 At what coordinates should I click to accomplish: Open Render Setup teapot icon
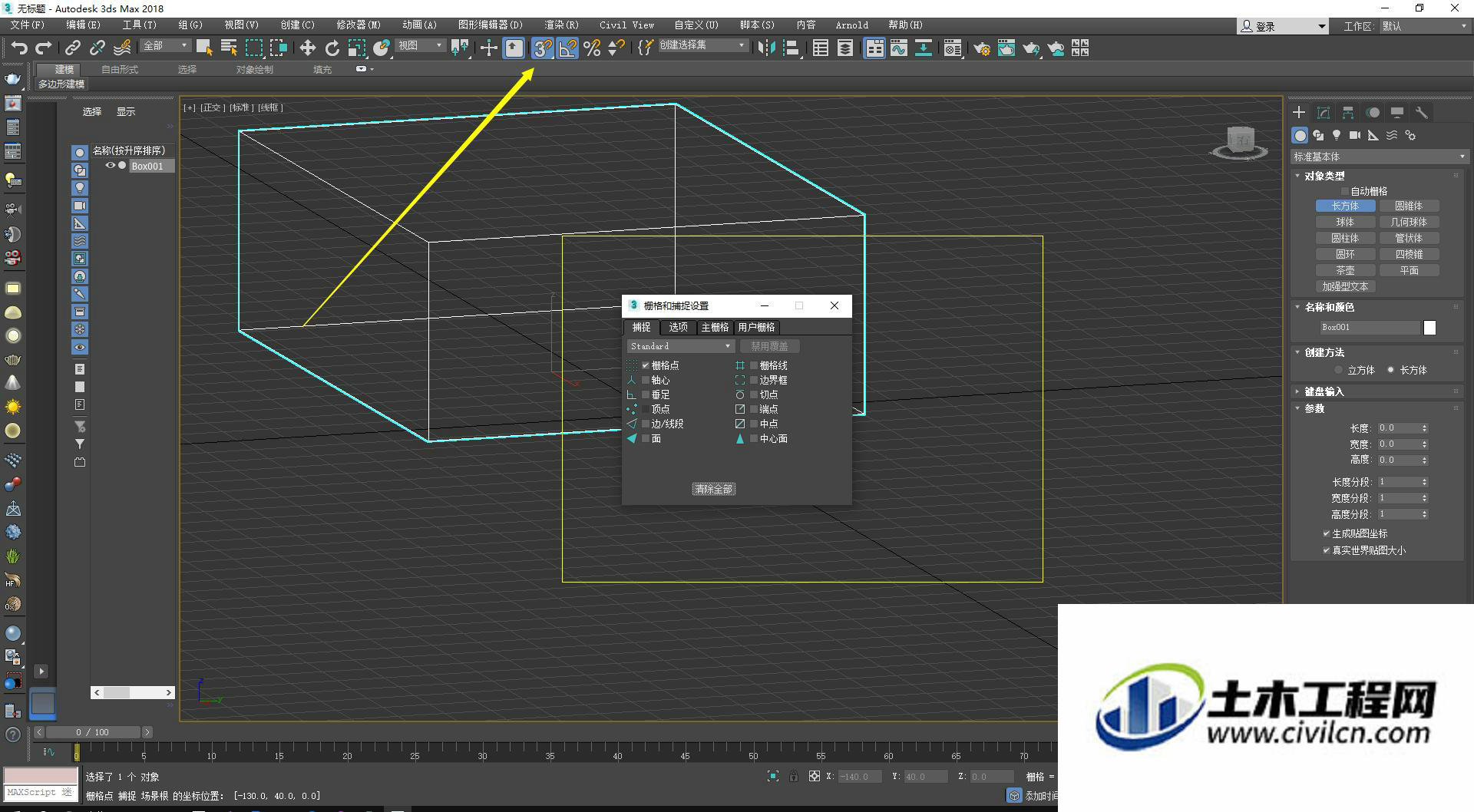(x=981, y=48)
